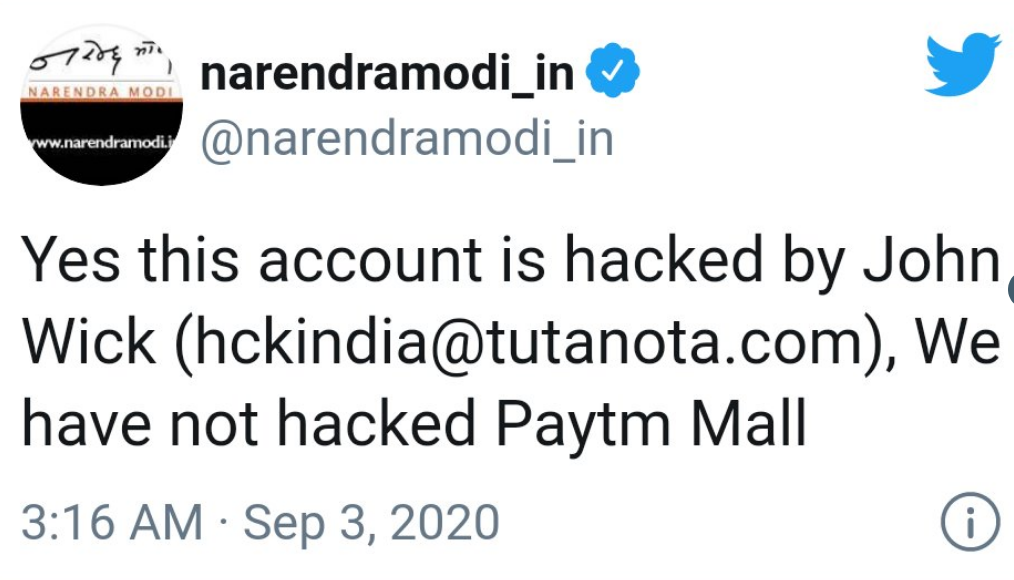Click the Sep 3, 2020 date
Screen dimensions: 1014x580
click(x=371, y=523)
